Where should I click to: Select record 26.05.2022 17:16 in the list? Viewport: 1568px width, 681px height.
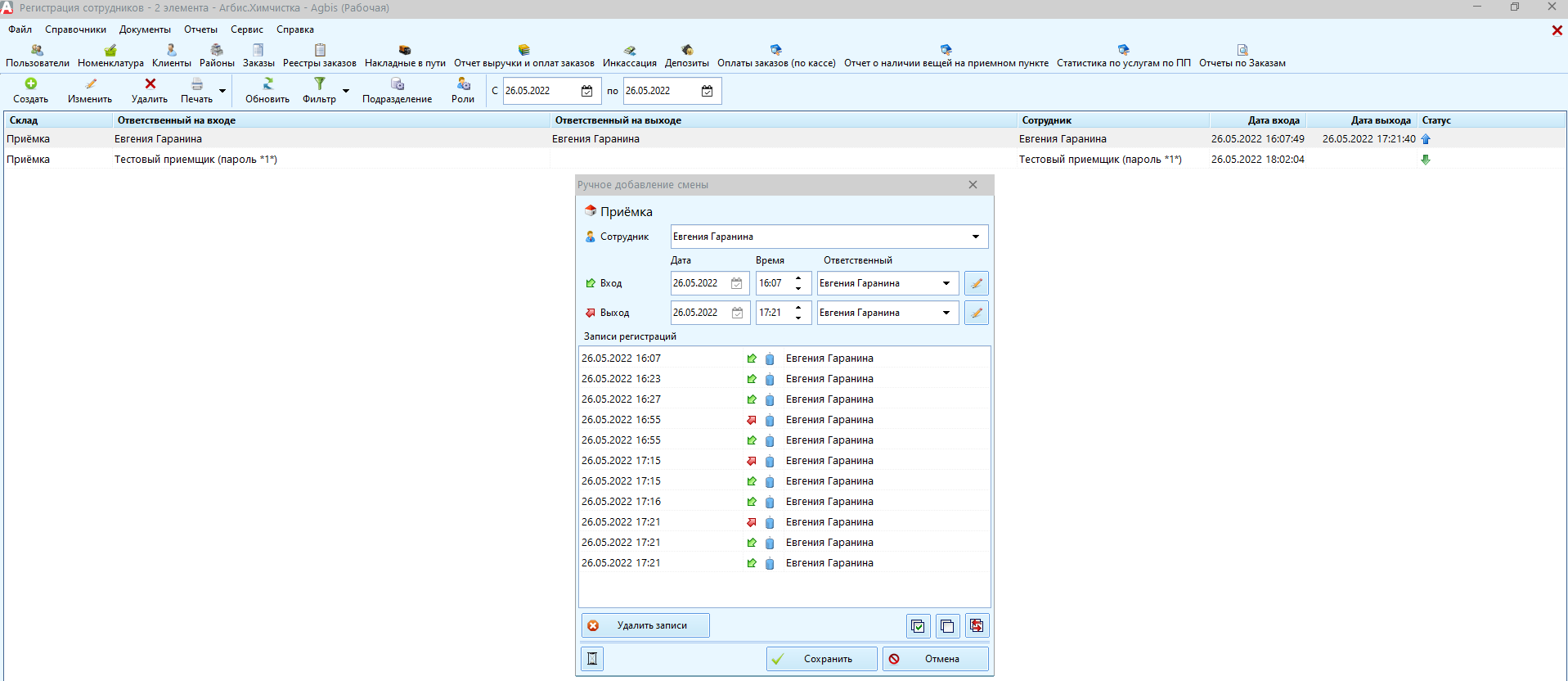click(x=784, y=502)
